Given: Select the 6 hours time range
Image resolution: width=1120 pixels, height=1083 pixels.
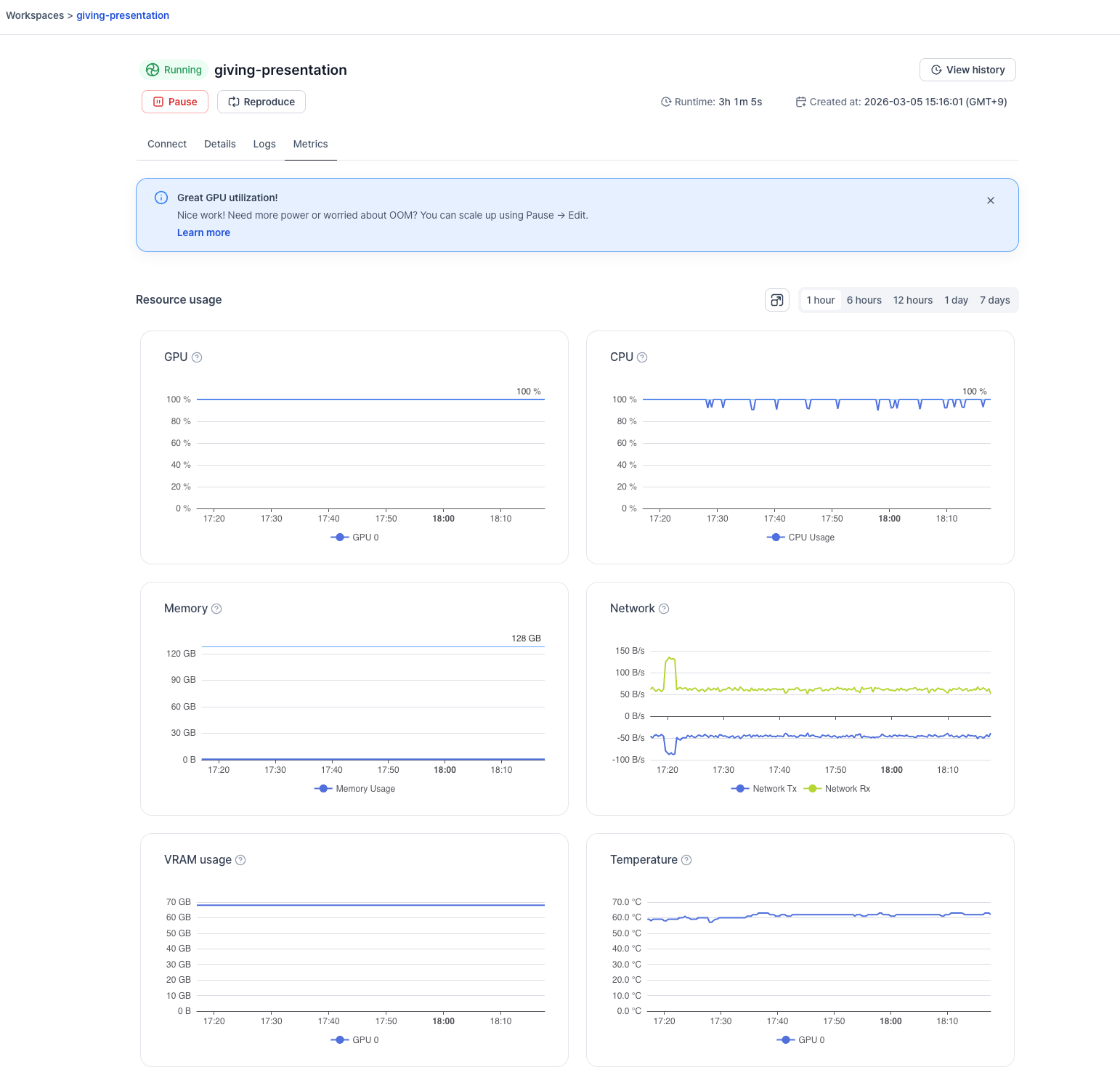Looking at the screenshot, I should [x=864, y=299].
